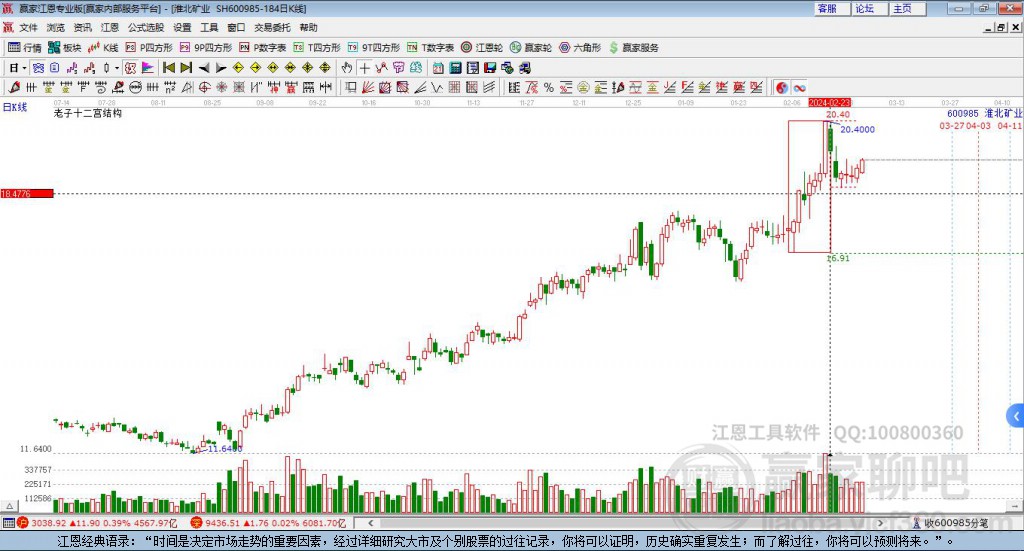Open the calendar date icon
1024x551 pixels.
click(x=438, y=68)
